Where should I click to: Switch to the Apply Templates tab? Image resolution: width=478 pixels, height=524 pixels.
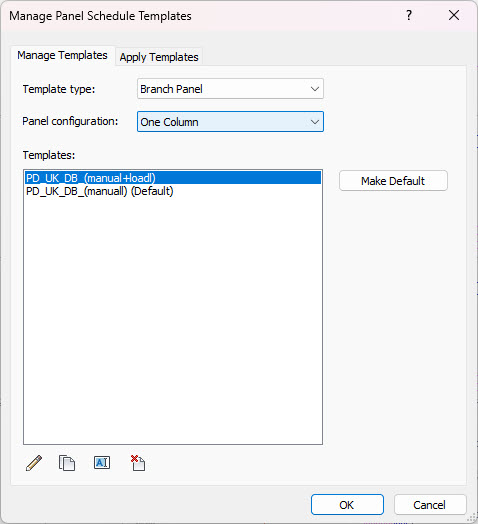159,57
